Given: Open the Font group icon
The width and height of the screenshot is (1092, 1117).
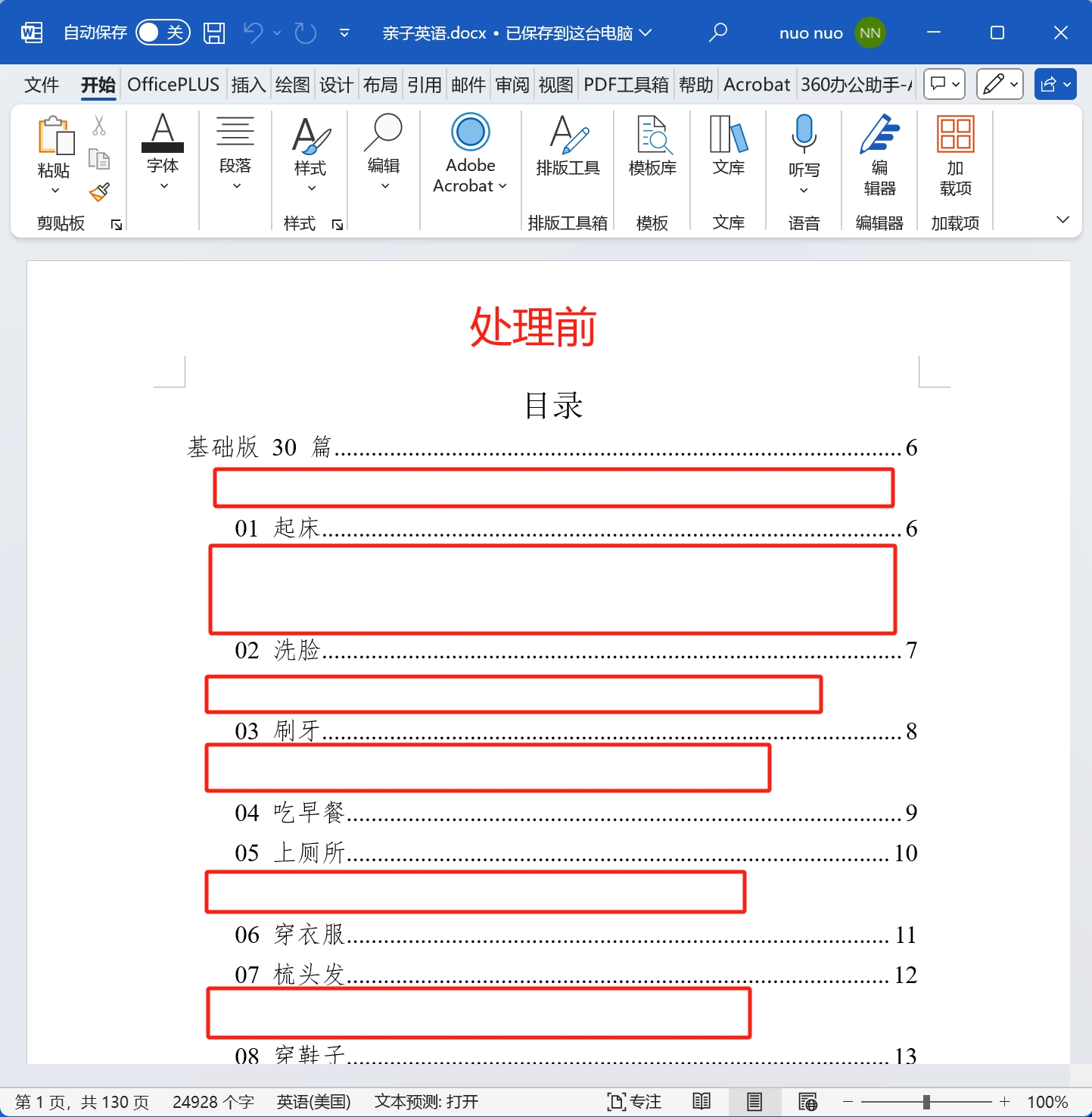Looking at the screenshot, I should [163, 132].
